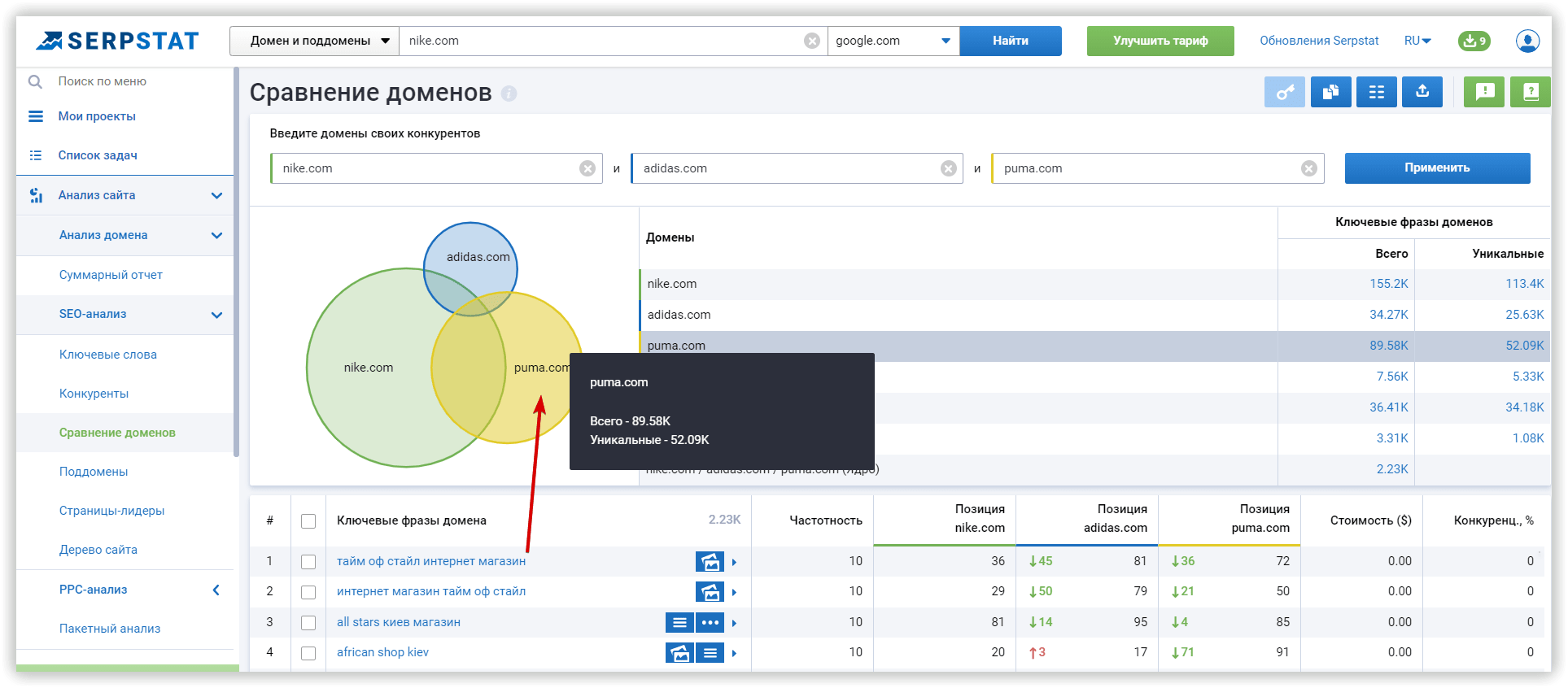Viewport: 1568px width, 688px height.
Task: Expand arrow for african shop kiev row
Action: point(734,653)
